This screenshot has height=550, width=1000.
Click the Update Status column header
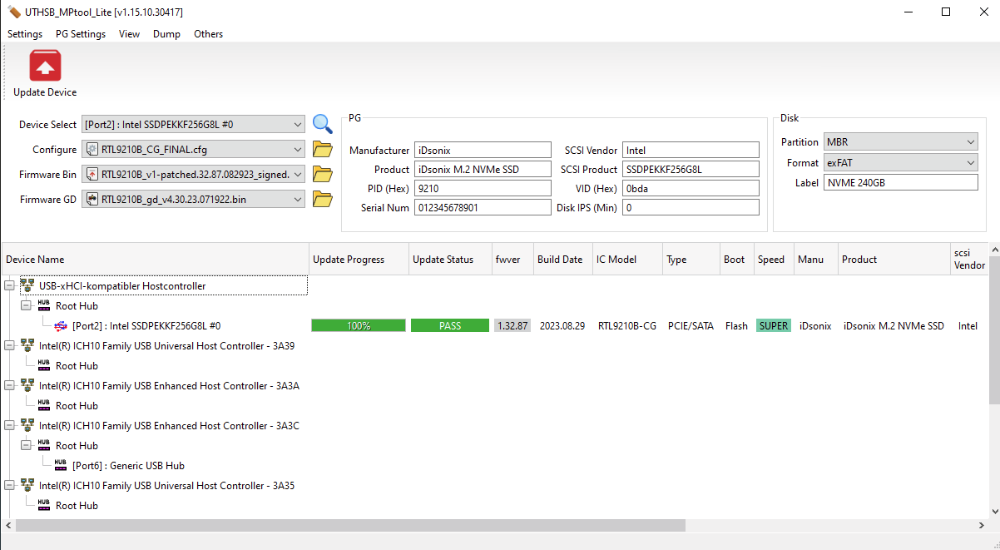pos(443,260)
